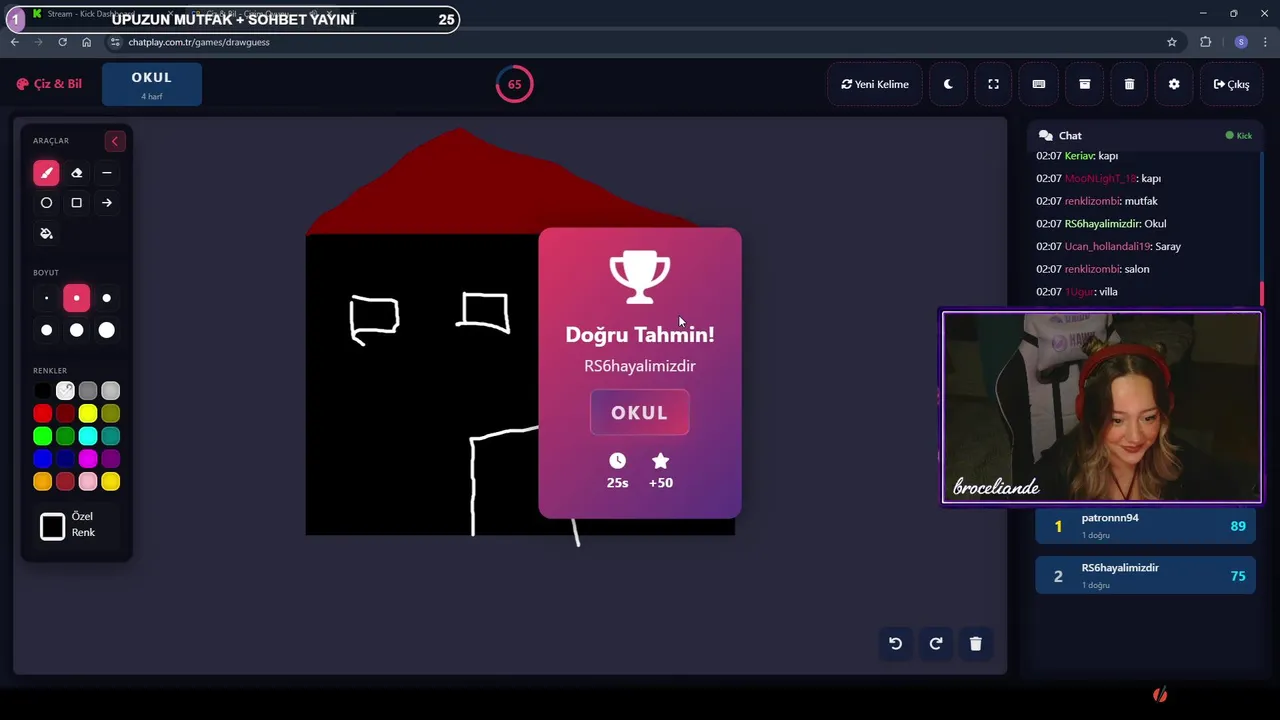Click Yeni Kelime for a new word
Image resolution: width=1280 pixels, height=720 pixels.
pos(875,84)
